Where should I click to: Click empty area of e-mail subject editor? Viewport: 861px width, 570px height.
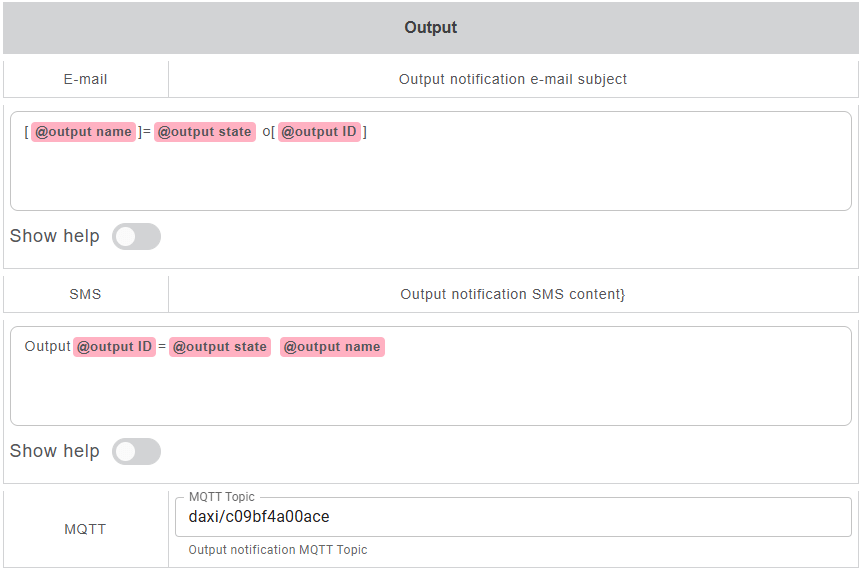tap(430, 178)
